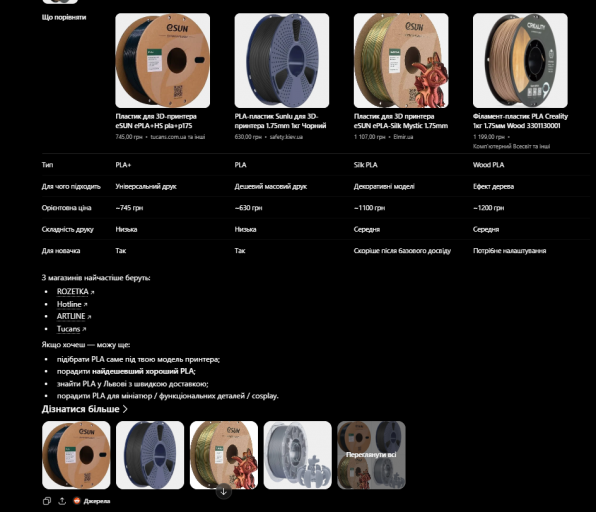Click the Ефект дерева cell
Viewport: 596px width, 512px height.
[493, 186]
